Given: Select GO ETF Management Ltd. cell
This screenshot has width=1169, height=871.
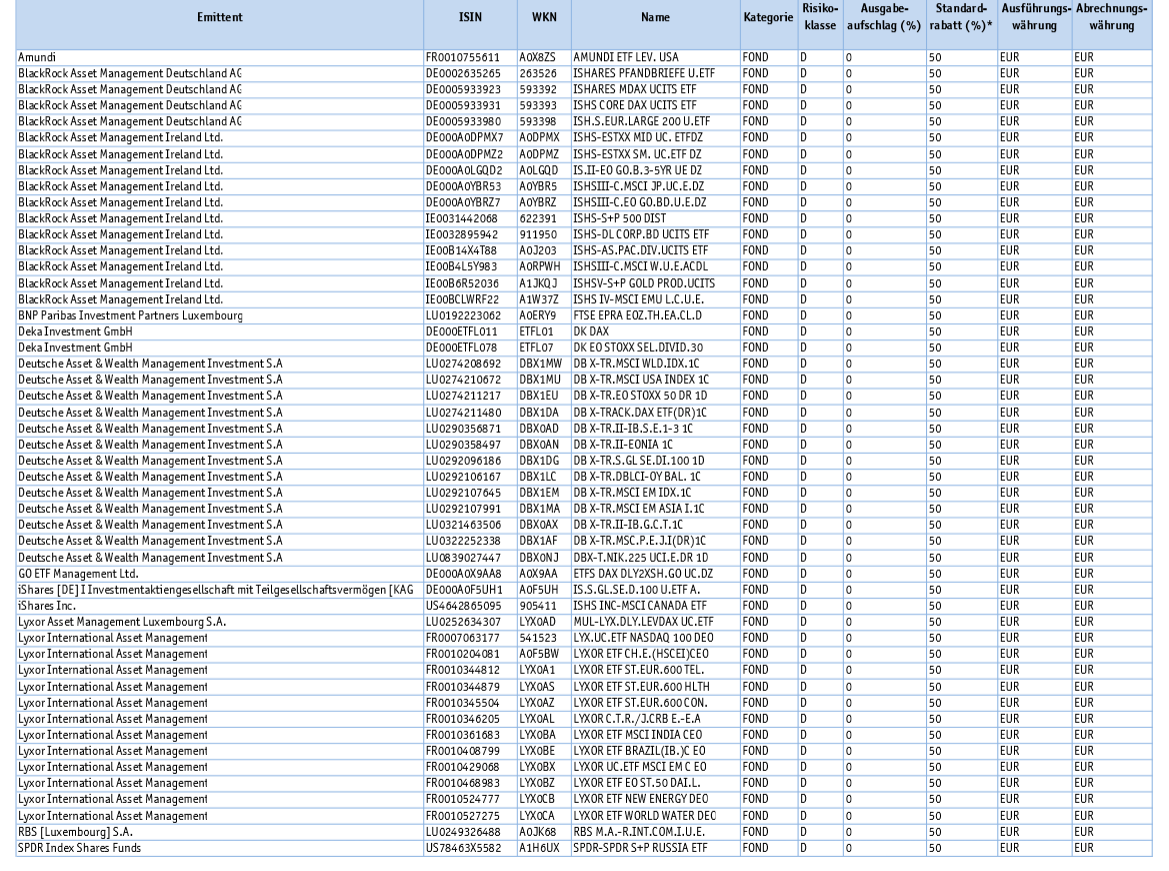Looking at the screenshot, I should tap(220, 574).
